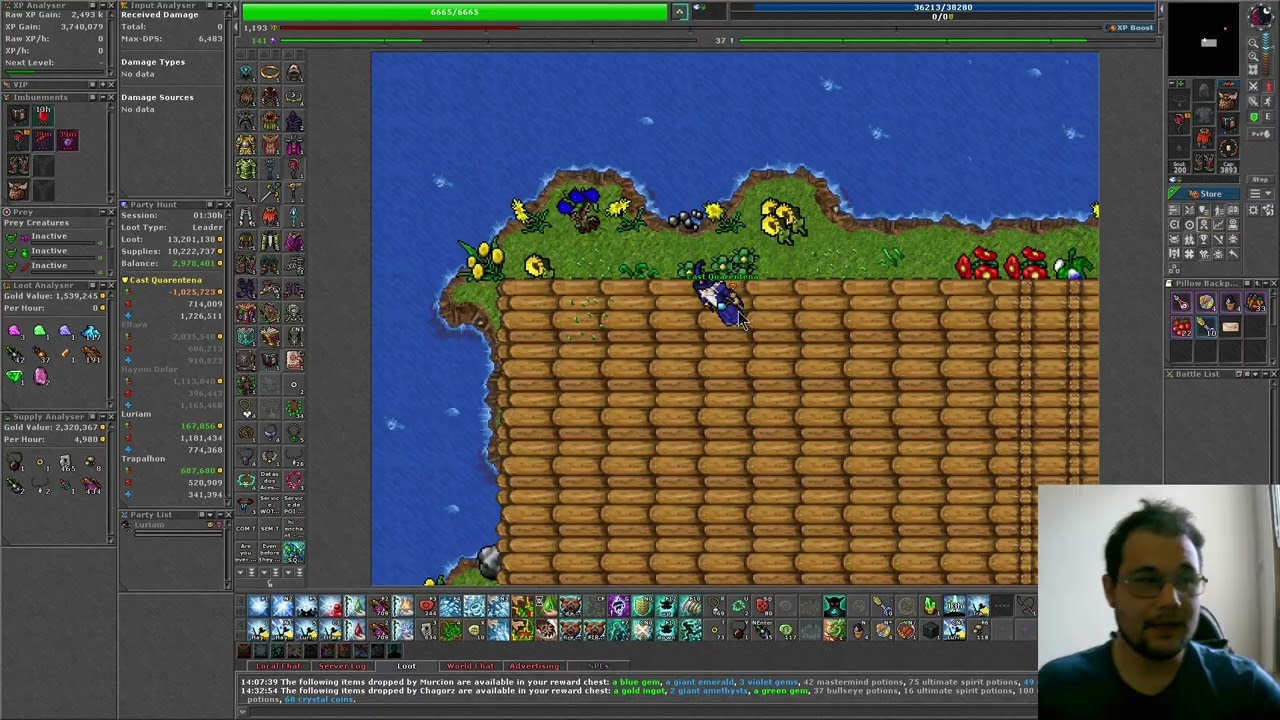The height and width of the screenshot is (720, 1280).
Task: Collapse the Input Analyser panel
Action: coord(219,6)
